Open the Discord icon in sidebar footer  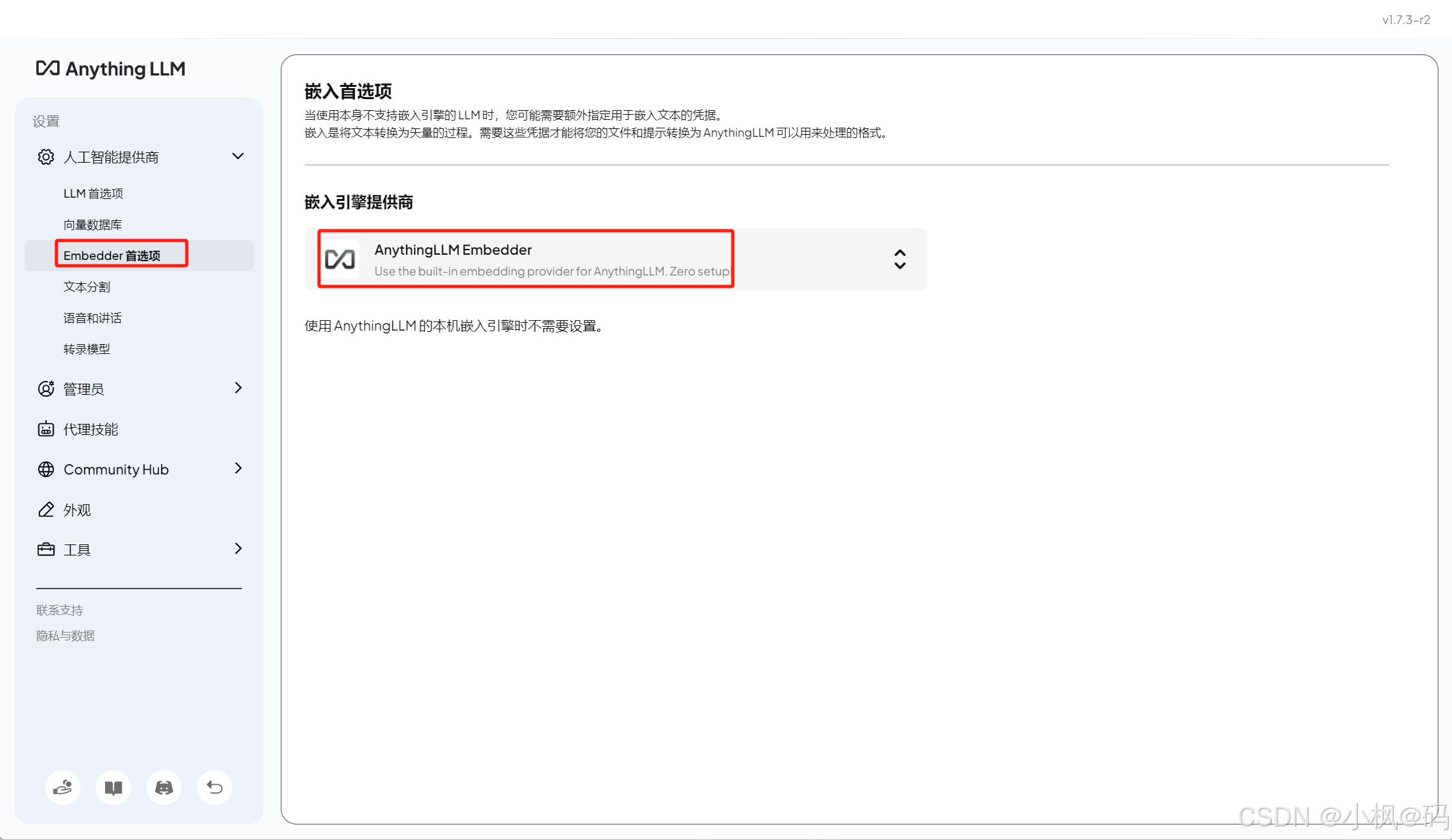pos(164,787)
